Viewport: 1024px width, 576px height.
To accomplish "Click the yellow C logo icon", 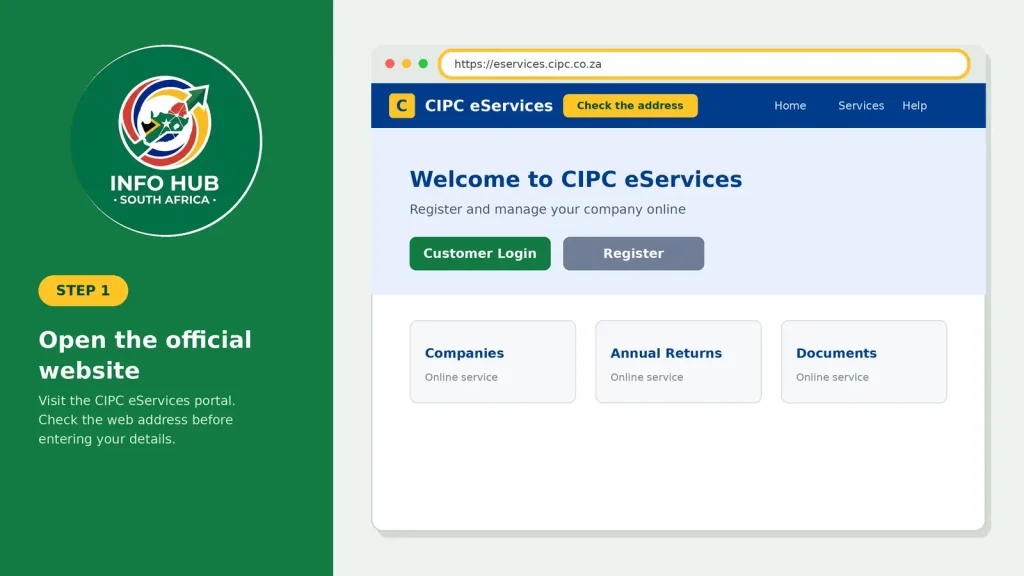I will point(402,106).
